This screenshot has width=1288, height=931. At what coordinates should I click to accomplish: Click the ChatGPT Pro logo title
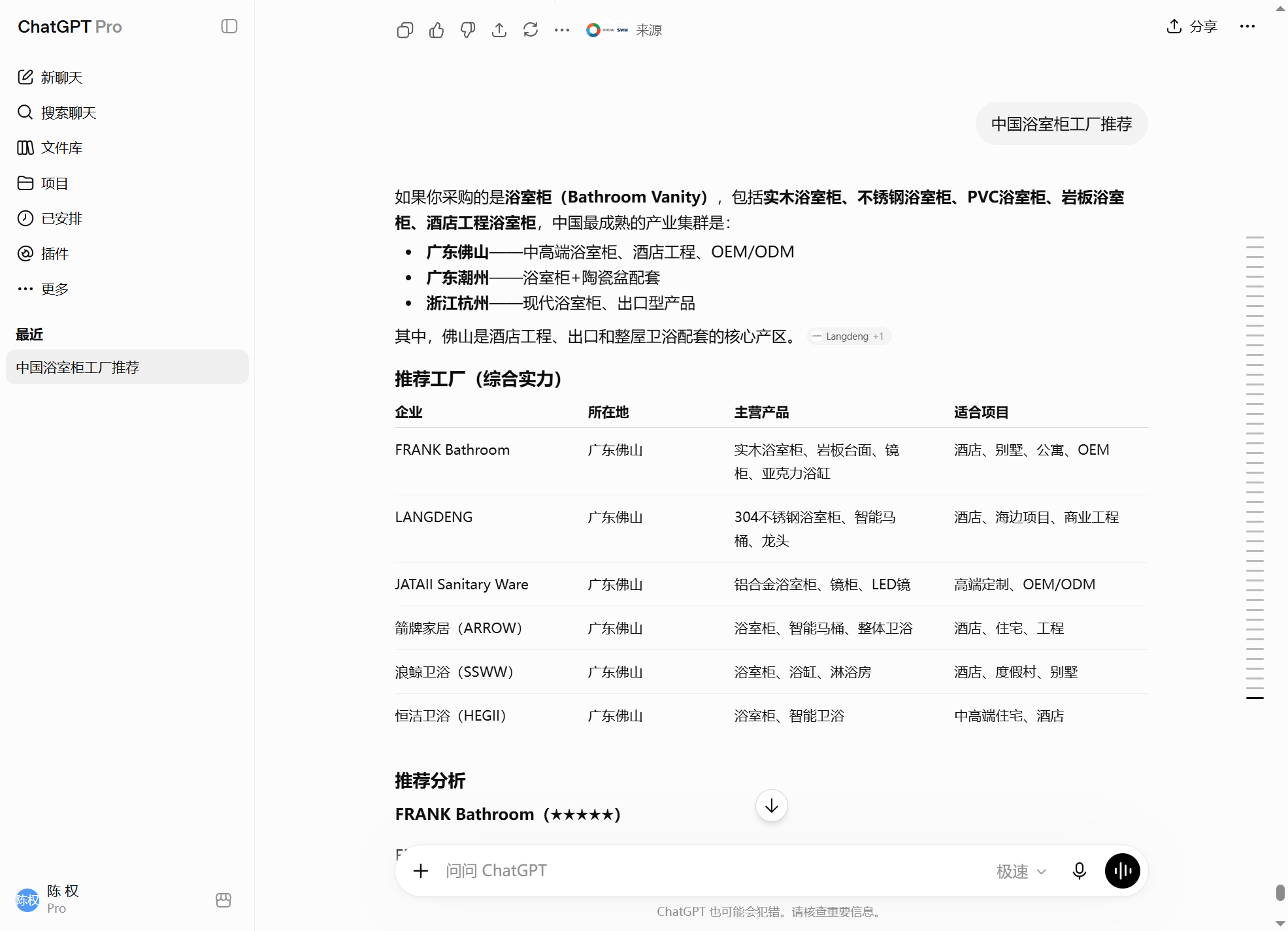(x=70, y=27)
